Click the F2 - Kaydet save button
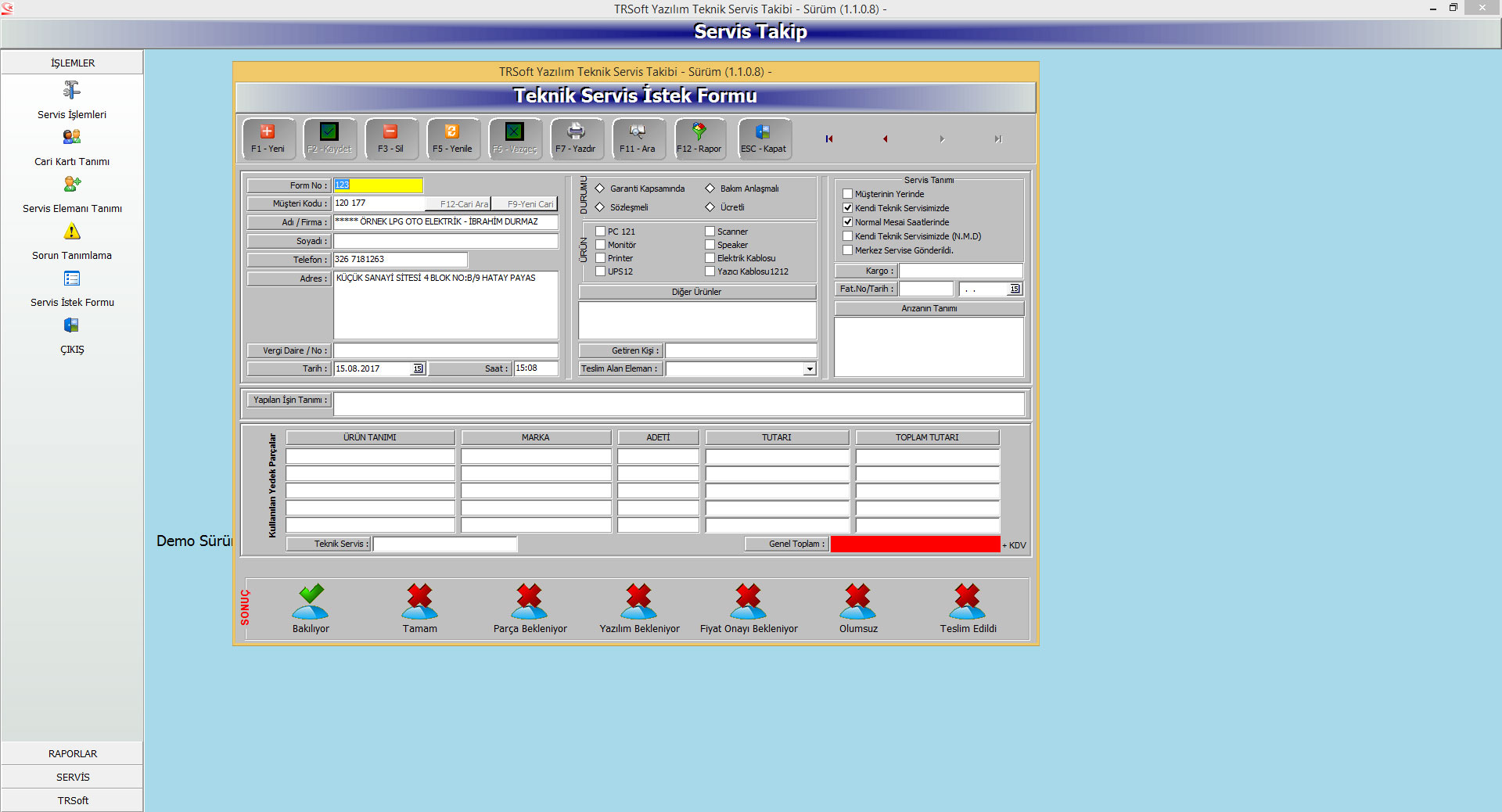This screenshot has width=1502, height=812. (x=329, y=139)
